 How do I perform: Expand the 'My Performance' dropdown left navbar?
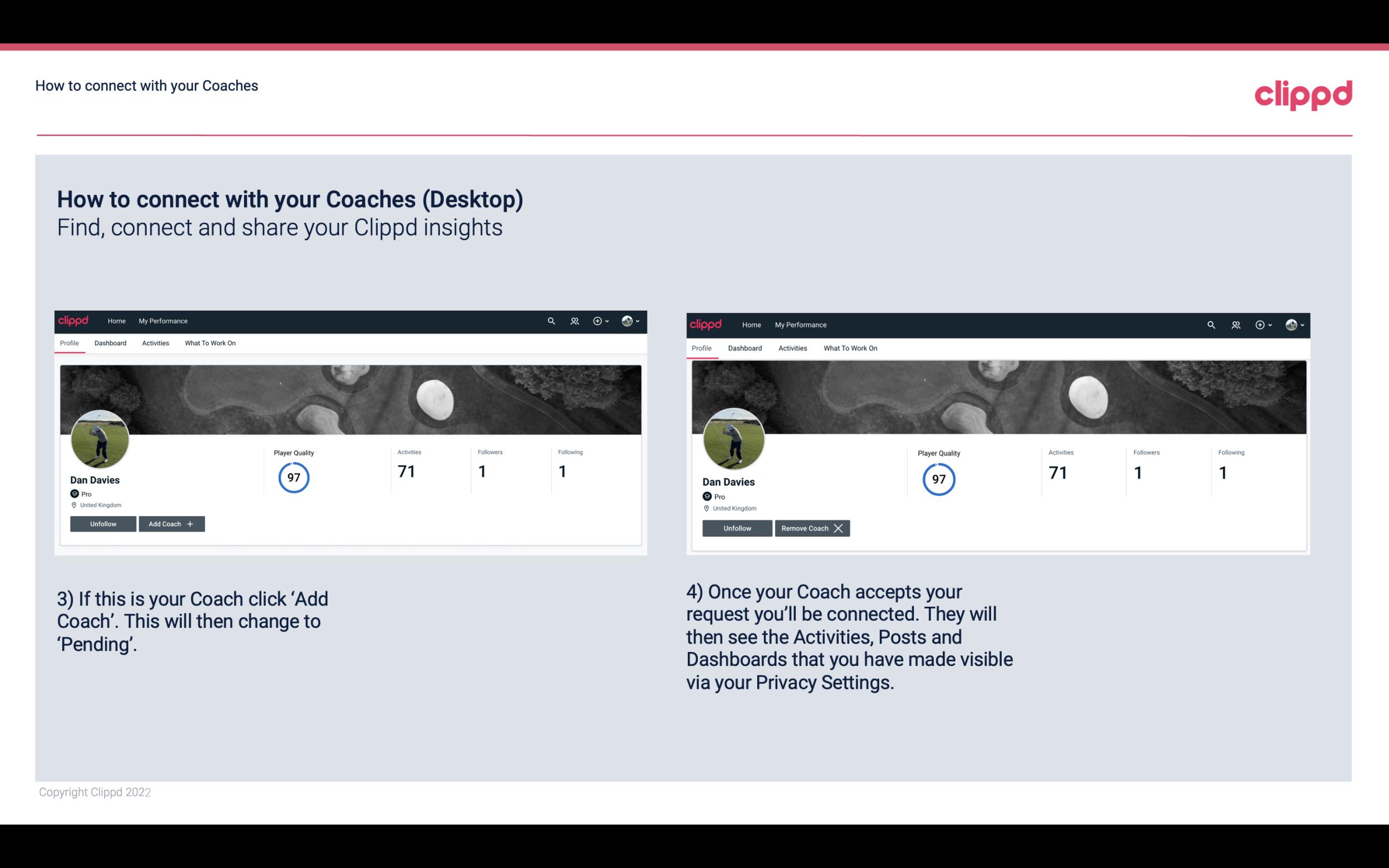(x=162, y=321)
